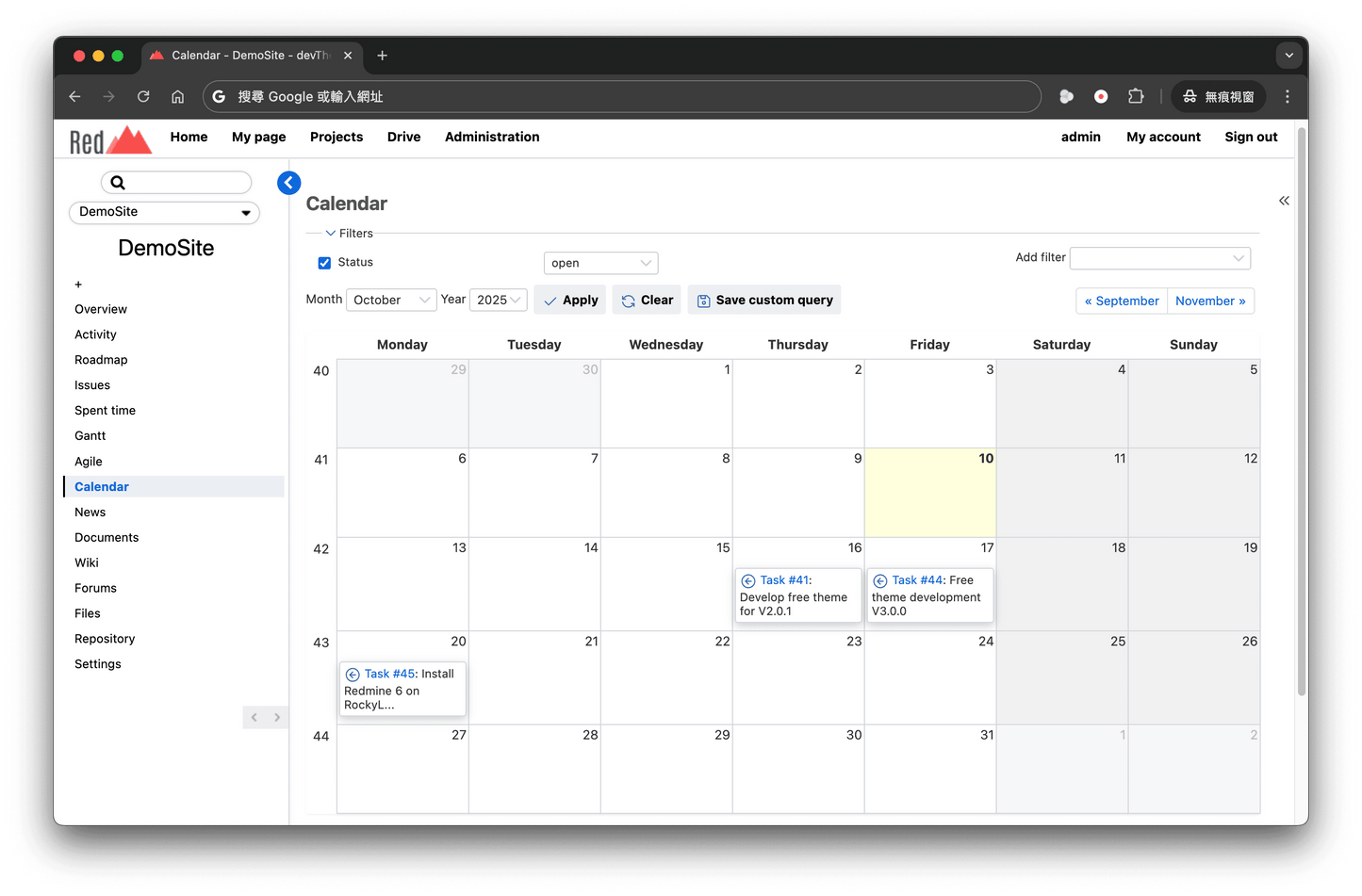Screen dimensions: 1362x896
Task: Click the arrow icon on Task #41
Action: tap(748, 581)
